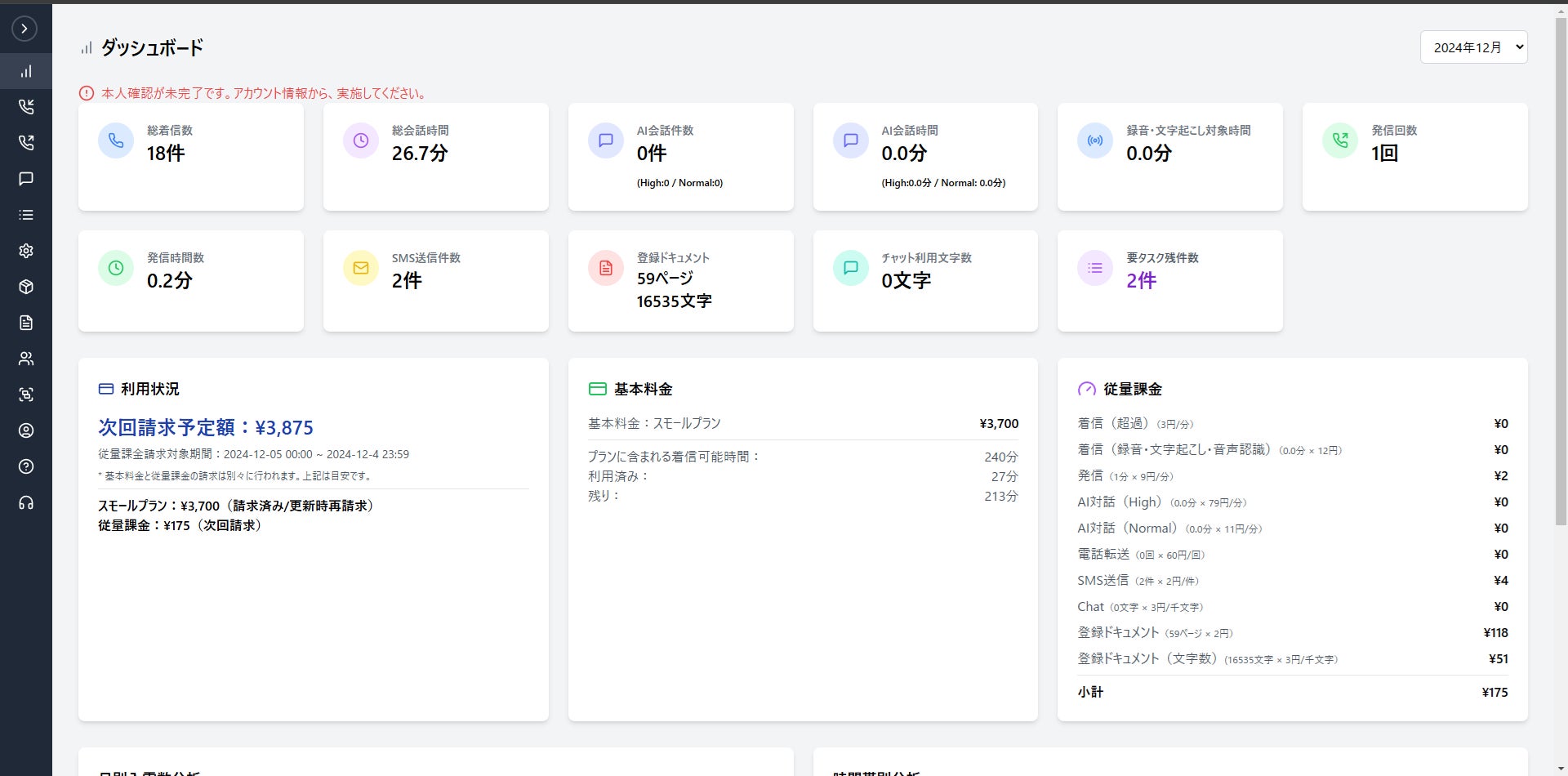Open the incoming calls icon in the sidebar

pyautogui.click(x=26, y=107)
